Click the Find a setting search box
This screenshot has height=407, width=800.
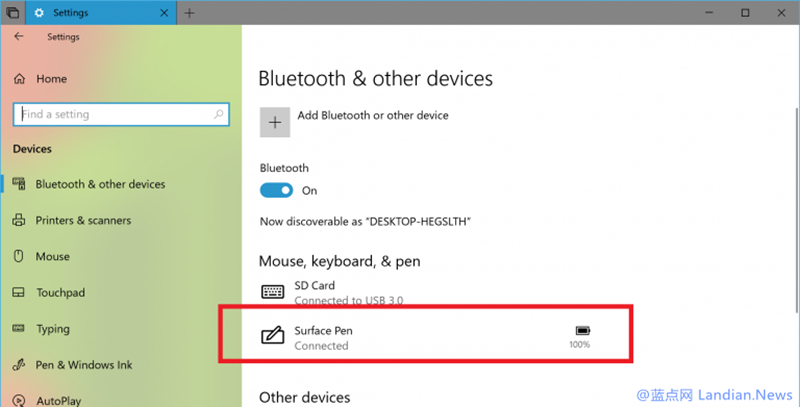(121, 114)
